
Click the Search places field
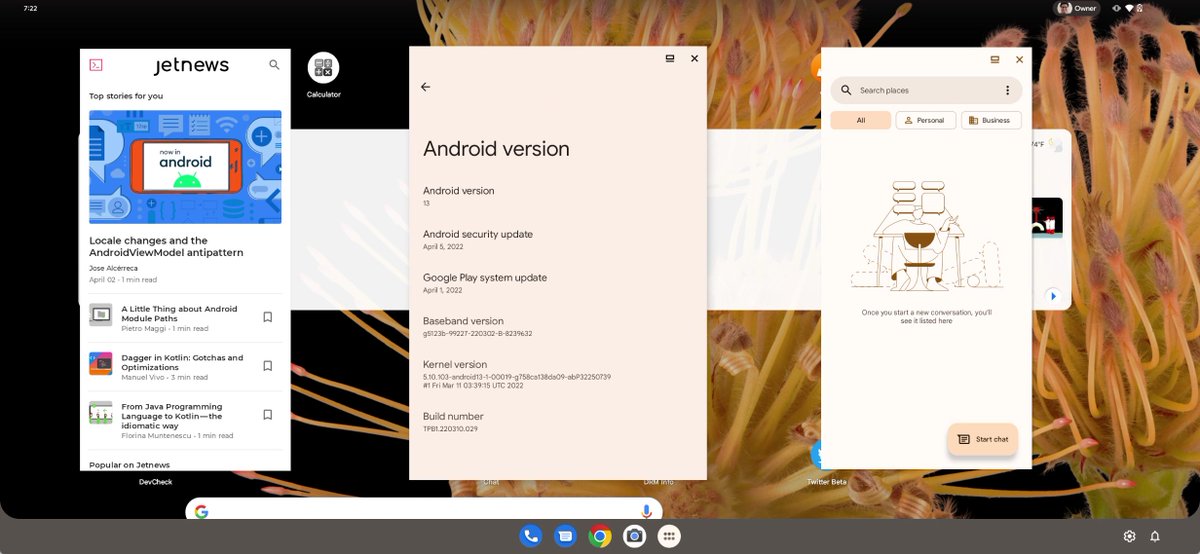(926, 90)
